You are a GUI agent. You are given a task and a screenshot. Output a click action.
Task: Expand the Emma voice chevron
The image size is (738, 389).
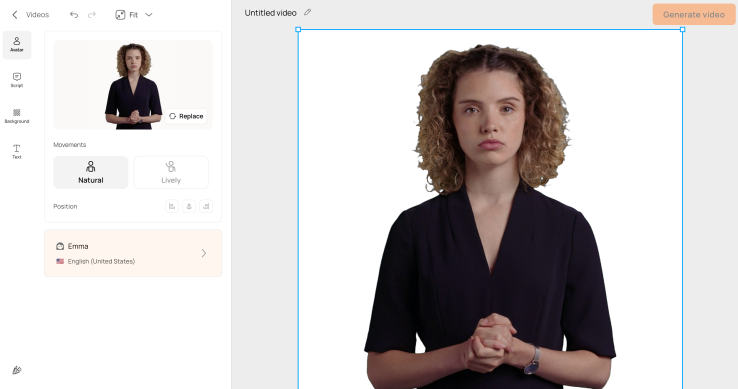click(204, 253)
